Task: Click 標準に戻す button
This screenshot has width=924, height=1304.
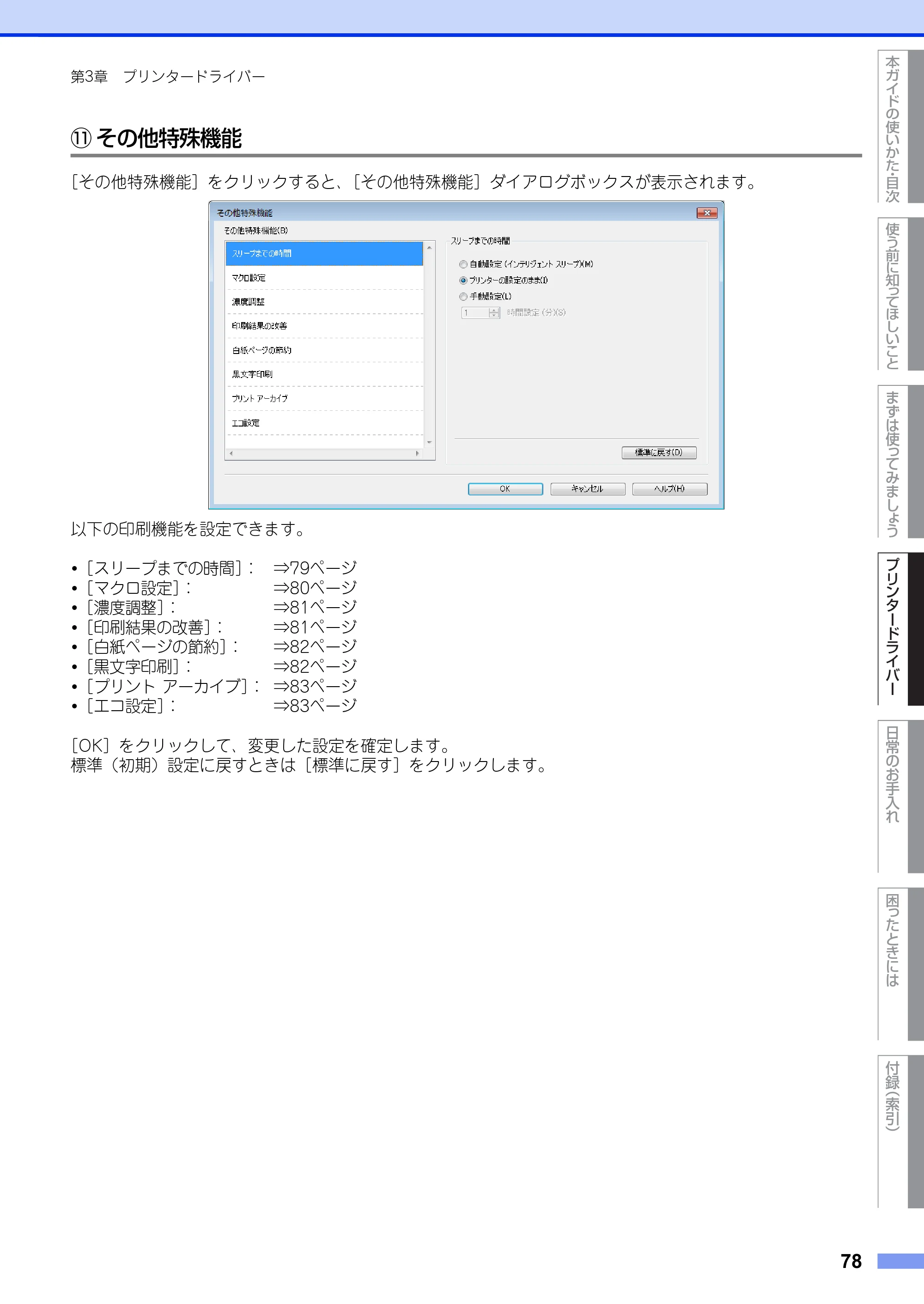Action: coord(659,453)
